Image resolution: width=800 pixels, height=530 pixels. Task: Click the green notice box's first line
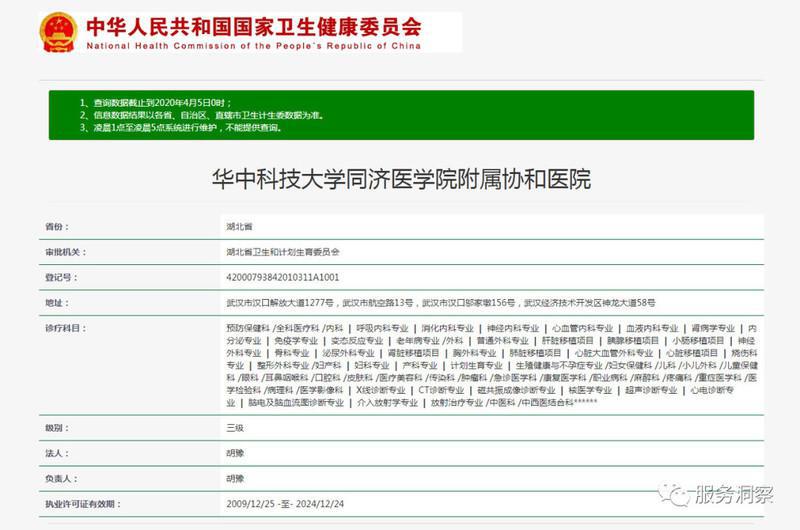[162, 103]
